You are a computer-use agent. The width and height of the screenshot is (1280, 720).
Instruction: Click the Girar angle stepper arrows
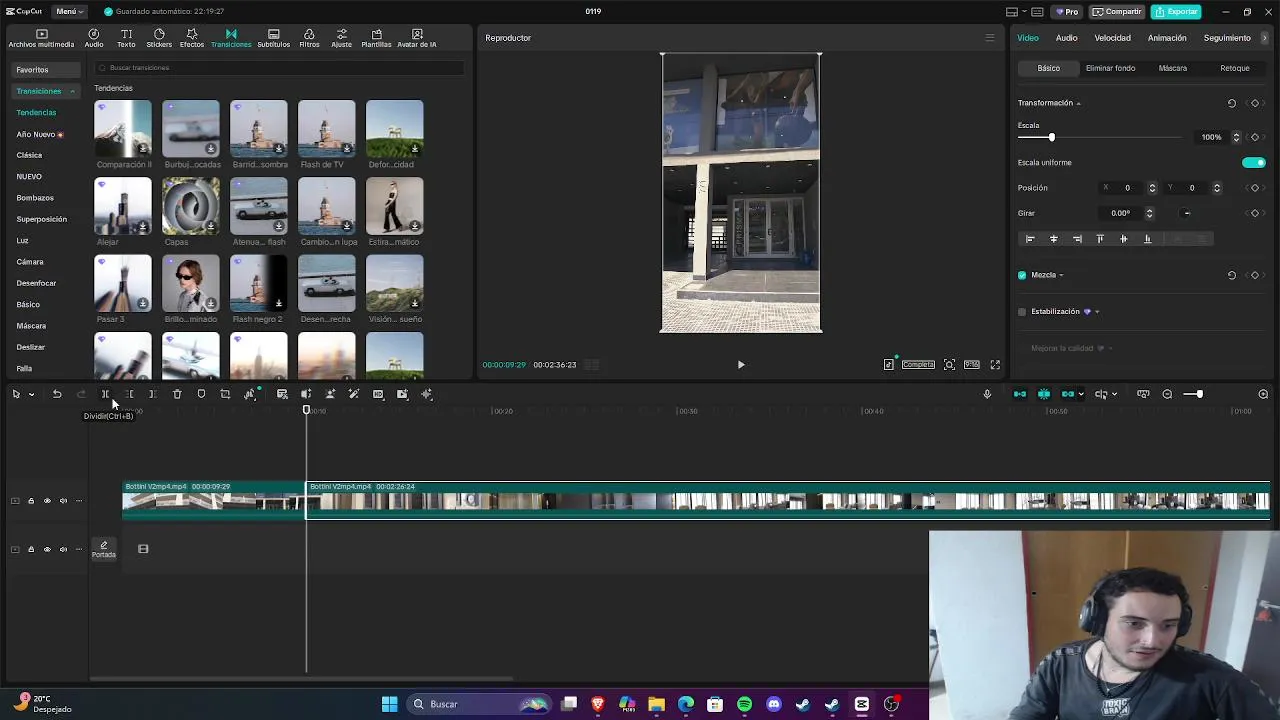[1149, 213]
